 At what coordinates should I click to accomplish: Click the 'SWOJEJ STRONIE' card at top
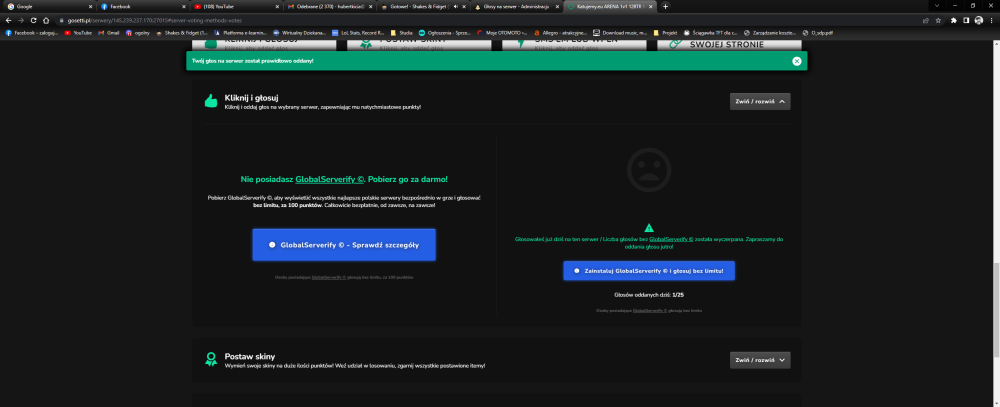coord(730,45)
